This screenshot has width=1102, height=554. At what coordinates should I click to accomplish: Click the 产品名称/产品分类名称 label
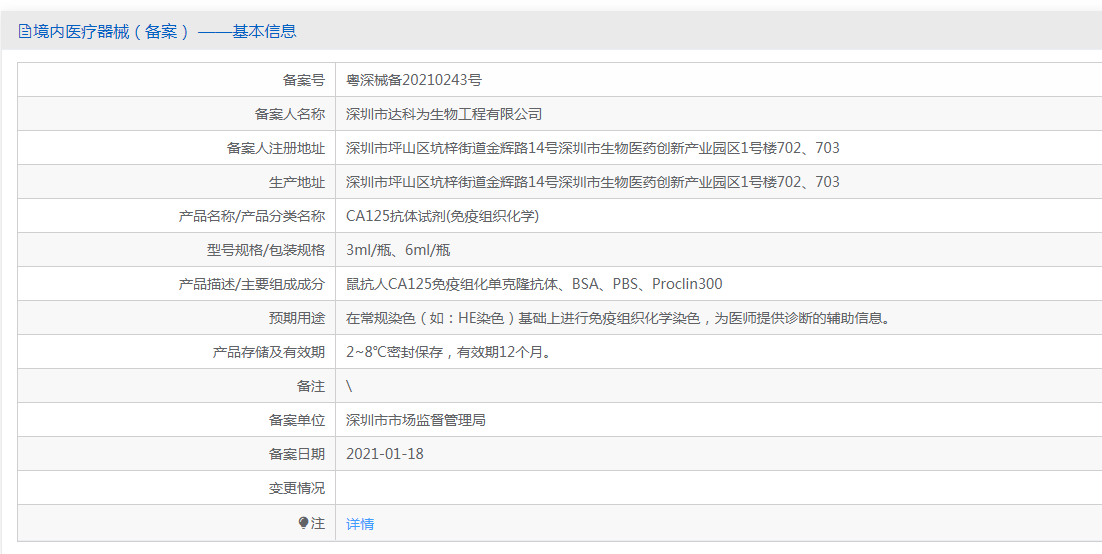click(252, 217)
